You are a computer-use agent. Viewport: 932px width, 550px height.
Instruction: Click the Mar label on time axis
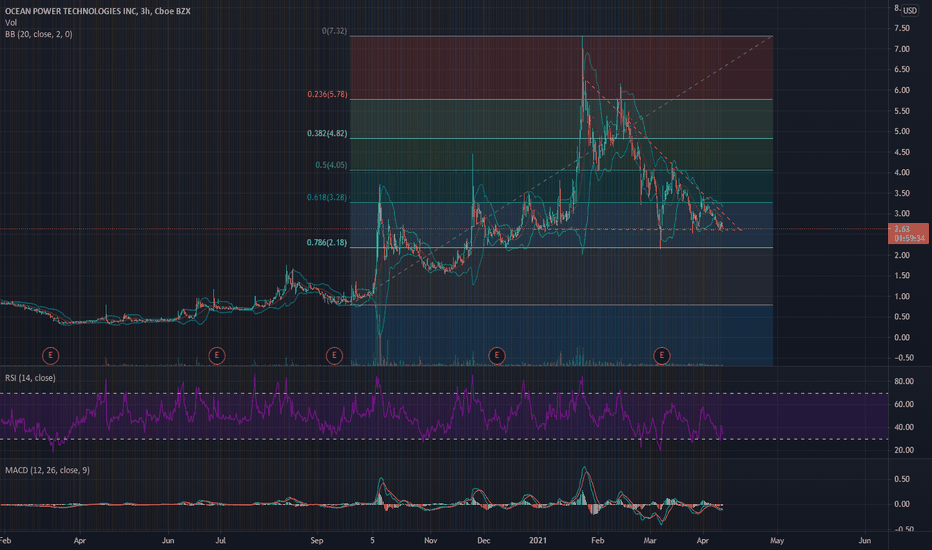650,540
